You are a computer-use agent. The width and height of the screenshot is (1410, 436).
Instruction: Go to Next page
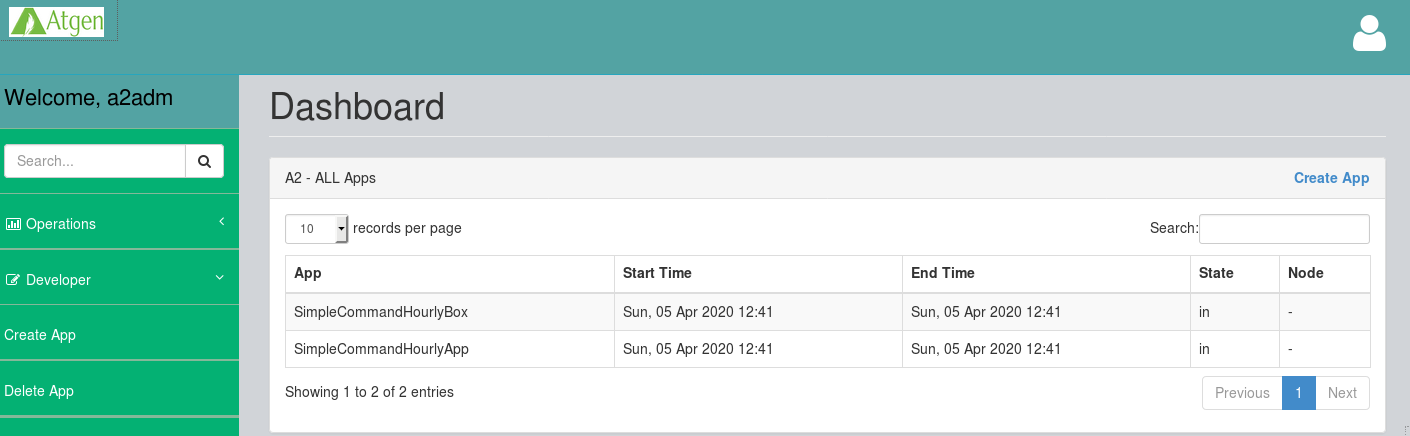click(x=1342, y=393)
